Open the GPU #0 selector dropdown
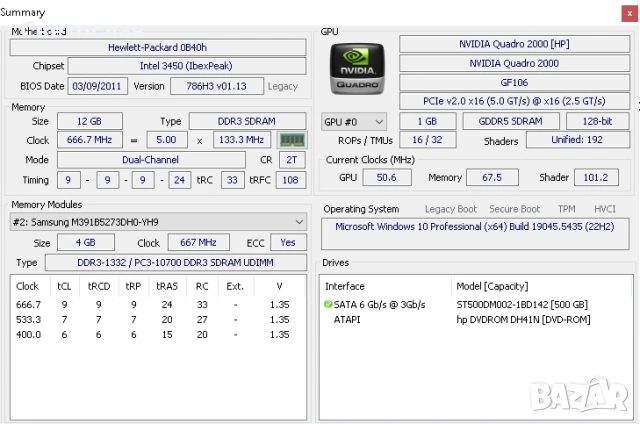The image size is (640, 424). (x=353, y=122)
